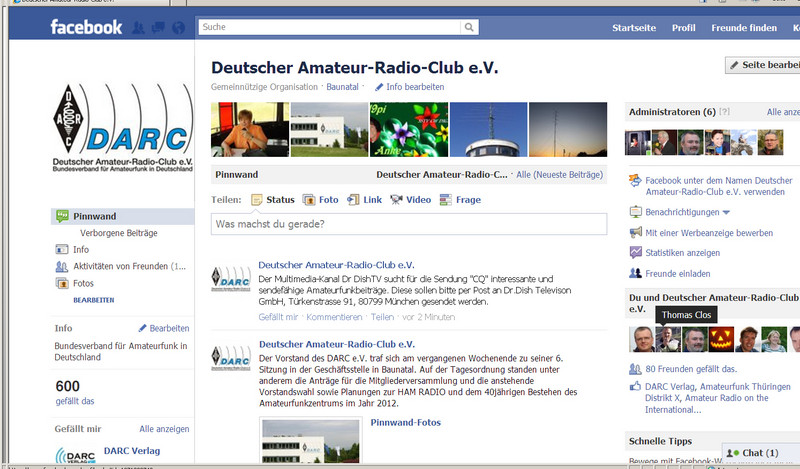The height and width of the screenshot is (469, 800).
Task: Open the flower graphic thumbnail
Action: [x=409, y=130]
